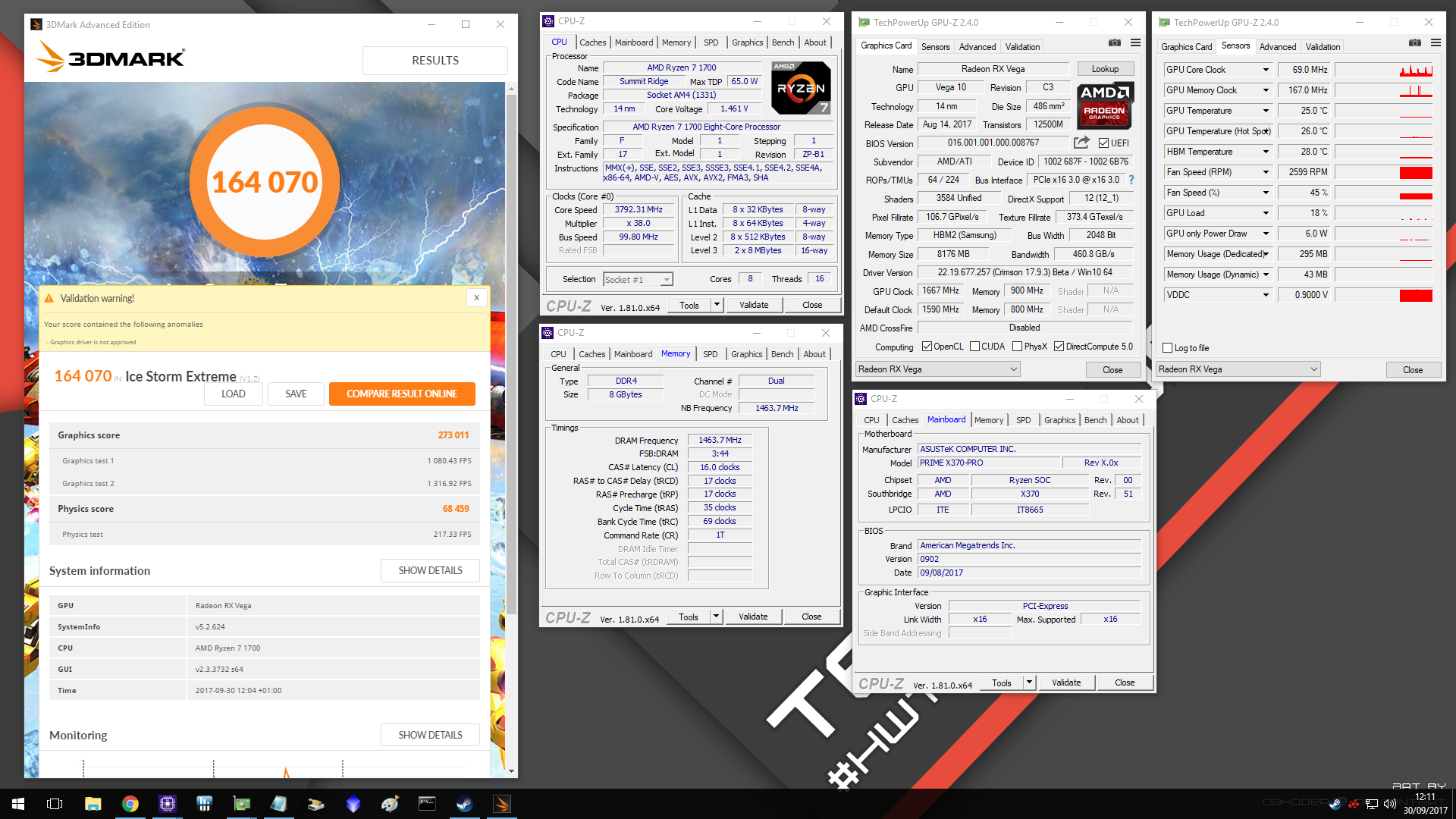This screenshot has width=1456, height=819.
Task: Click the SAVE button in 3DMark
Action: click(296, 394)
